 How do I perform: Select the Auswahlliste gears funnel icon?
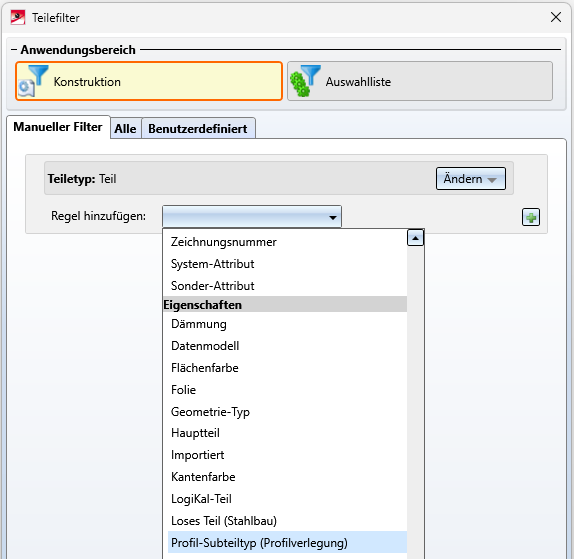point(305,81)
